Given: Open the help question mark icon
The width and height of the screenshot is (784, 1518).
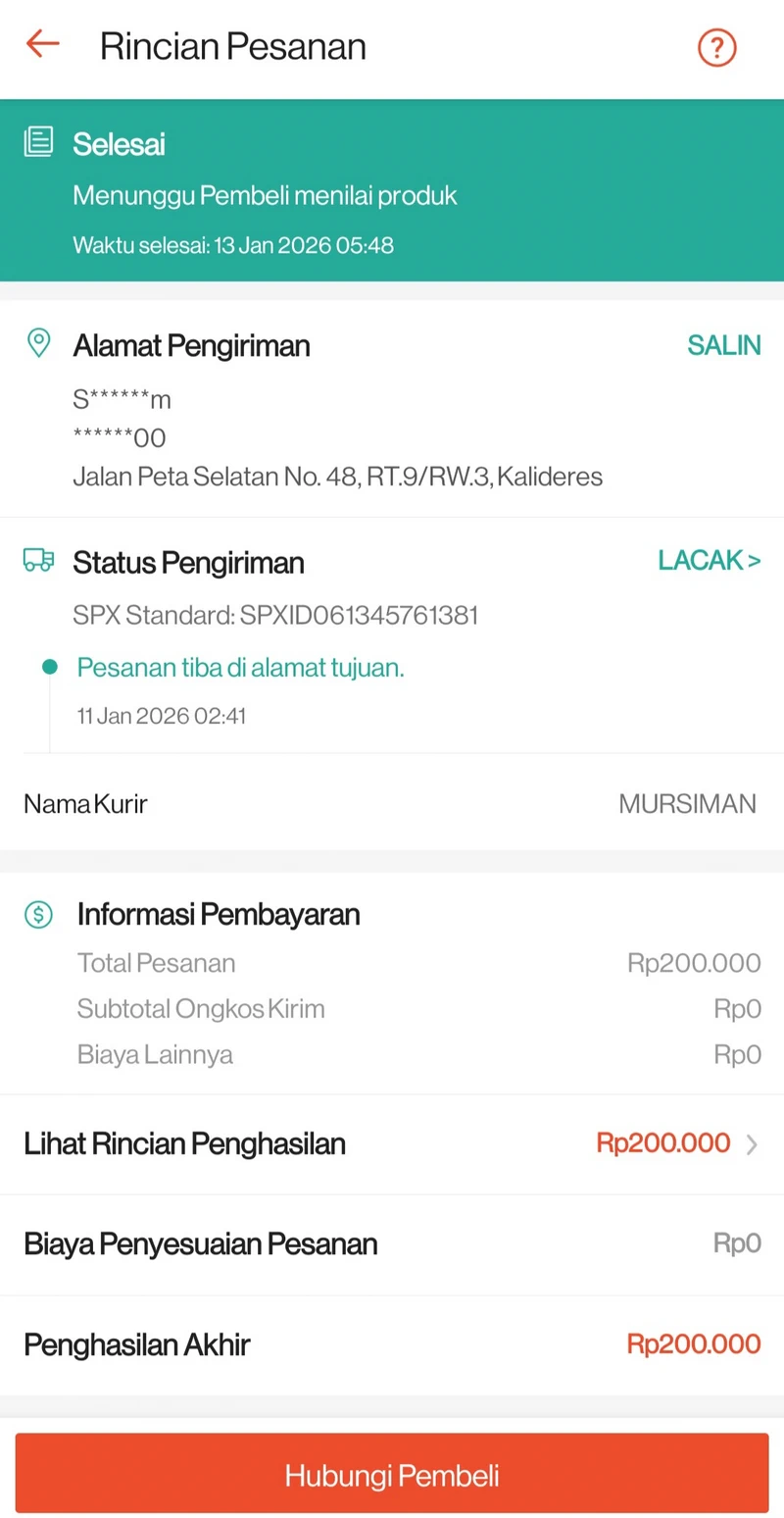Looking at the screenshot, I should [716, 47].
